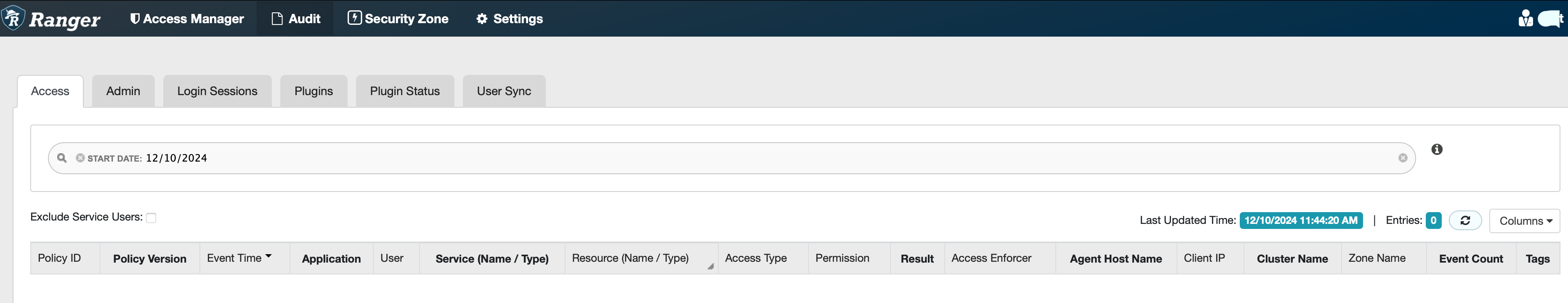Click the Ranger logo icon
The width and height of the screenshot is (1568, 303).
[13, 18]
